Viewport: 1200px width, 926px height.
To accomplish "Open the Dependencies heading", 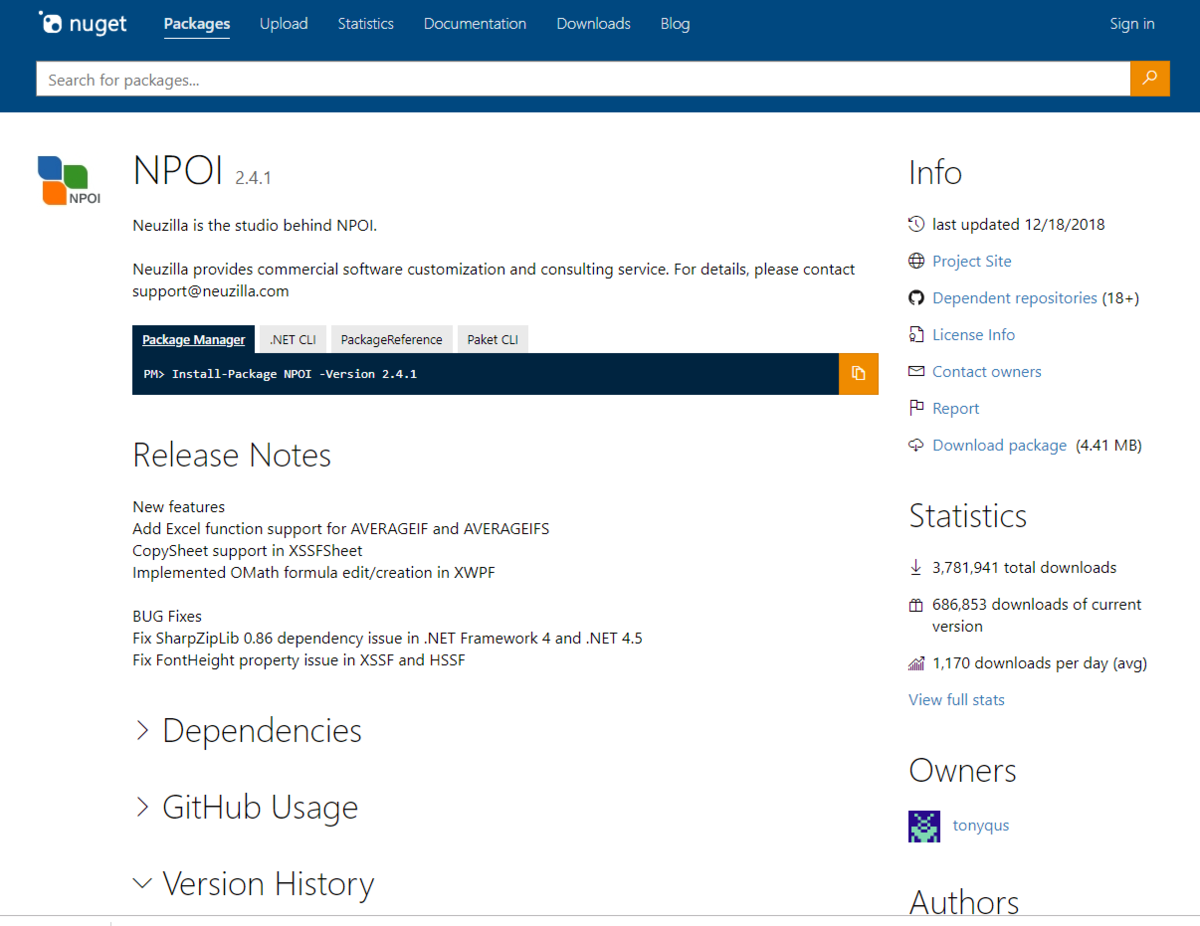I will tap(262, 731).
